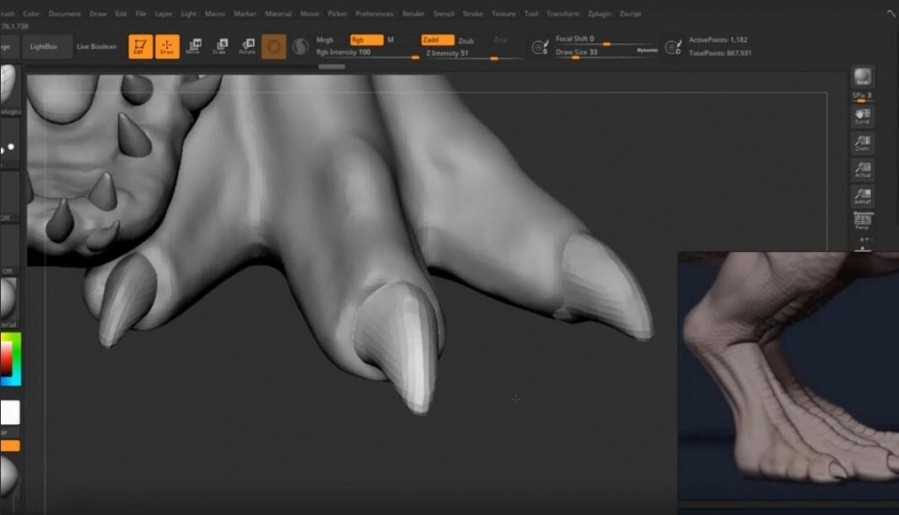
Task: Toggle Live Boolean mode
Action: coord(96,46)
